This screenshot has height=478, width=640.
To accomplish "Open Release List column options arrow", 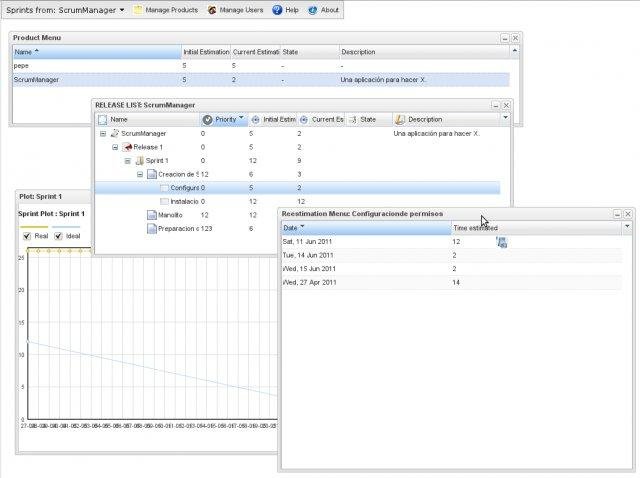I will 505,118.
